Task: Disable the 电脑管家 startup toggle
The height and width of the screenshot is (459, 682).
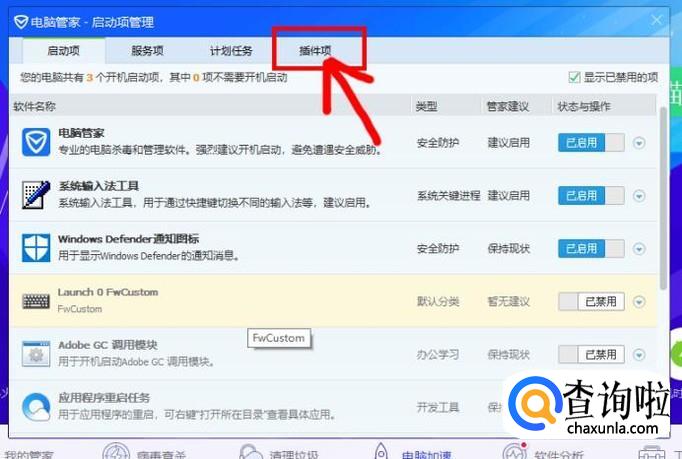Action: click(591, 143)
